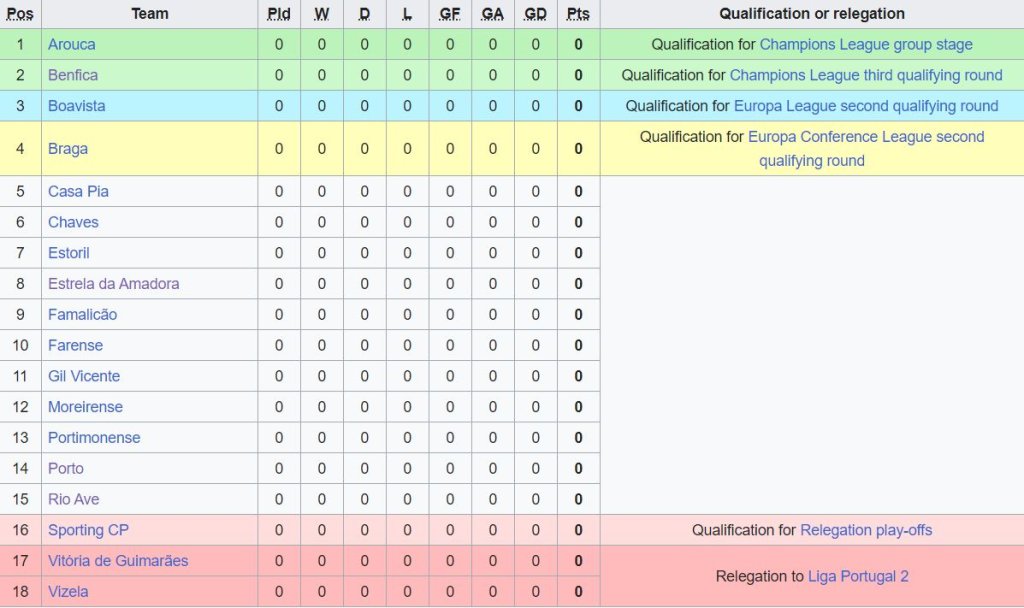Image resolution: width=1024 pixels, height=608 pixels.
Task: Select the Braga team link
Action: click(68, 149)
